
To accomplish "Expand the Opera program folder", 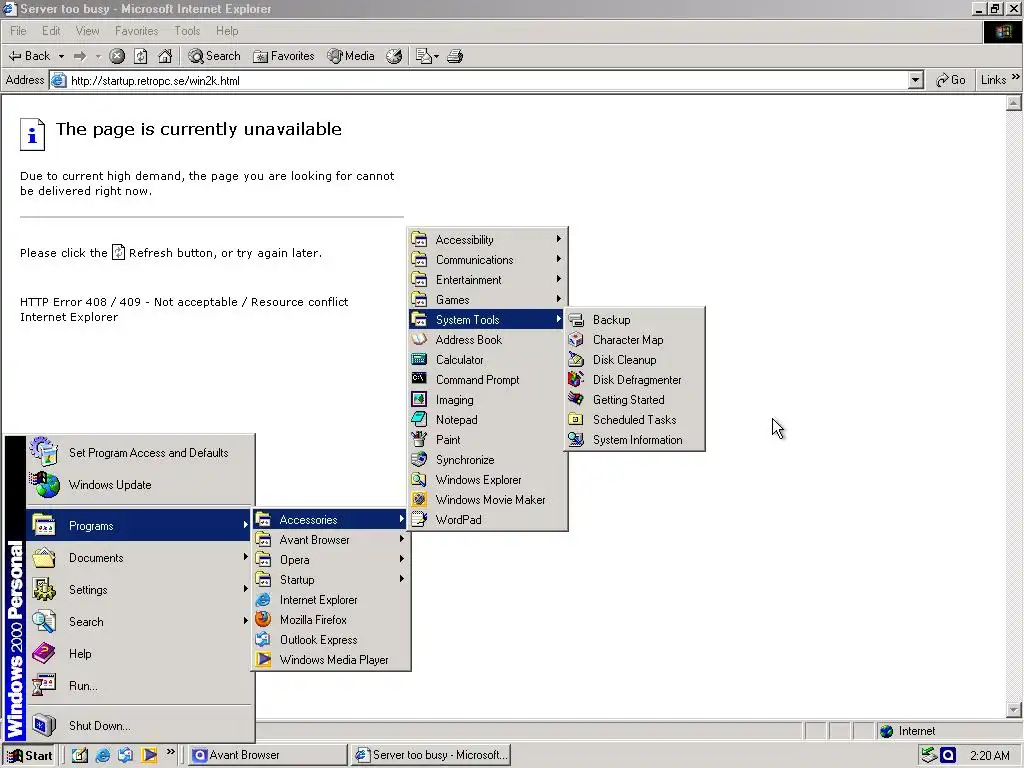I will 331,560.
